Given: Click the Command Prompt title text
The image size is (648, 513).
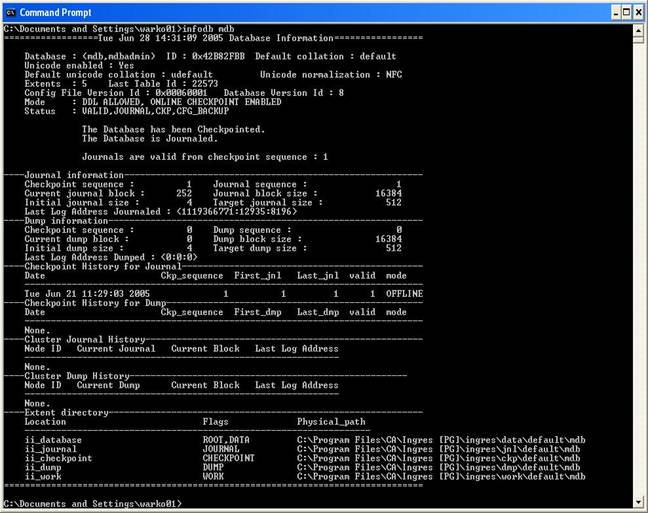Looking at the screenshot, I should tap(55, 12).
